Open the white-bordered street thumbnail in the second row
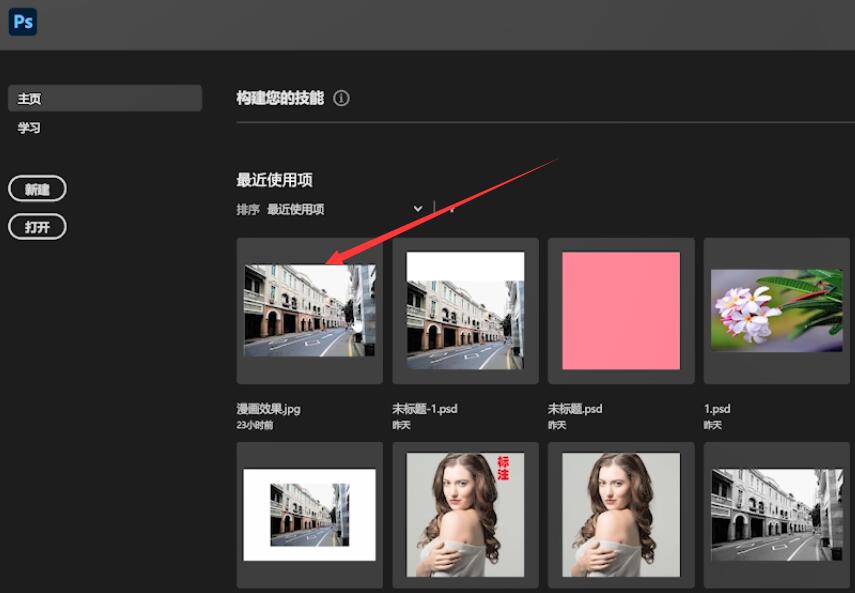 coord(310,515)
